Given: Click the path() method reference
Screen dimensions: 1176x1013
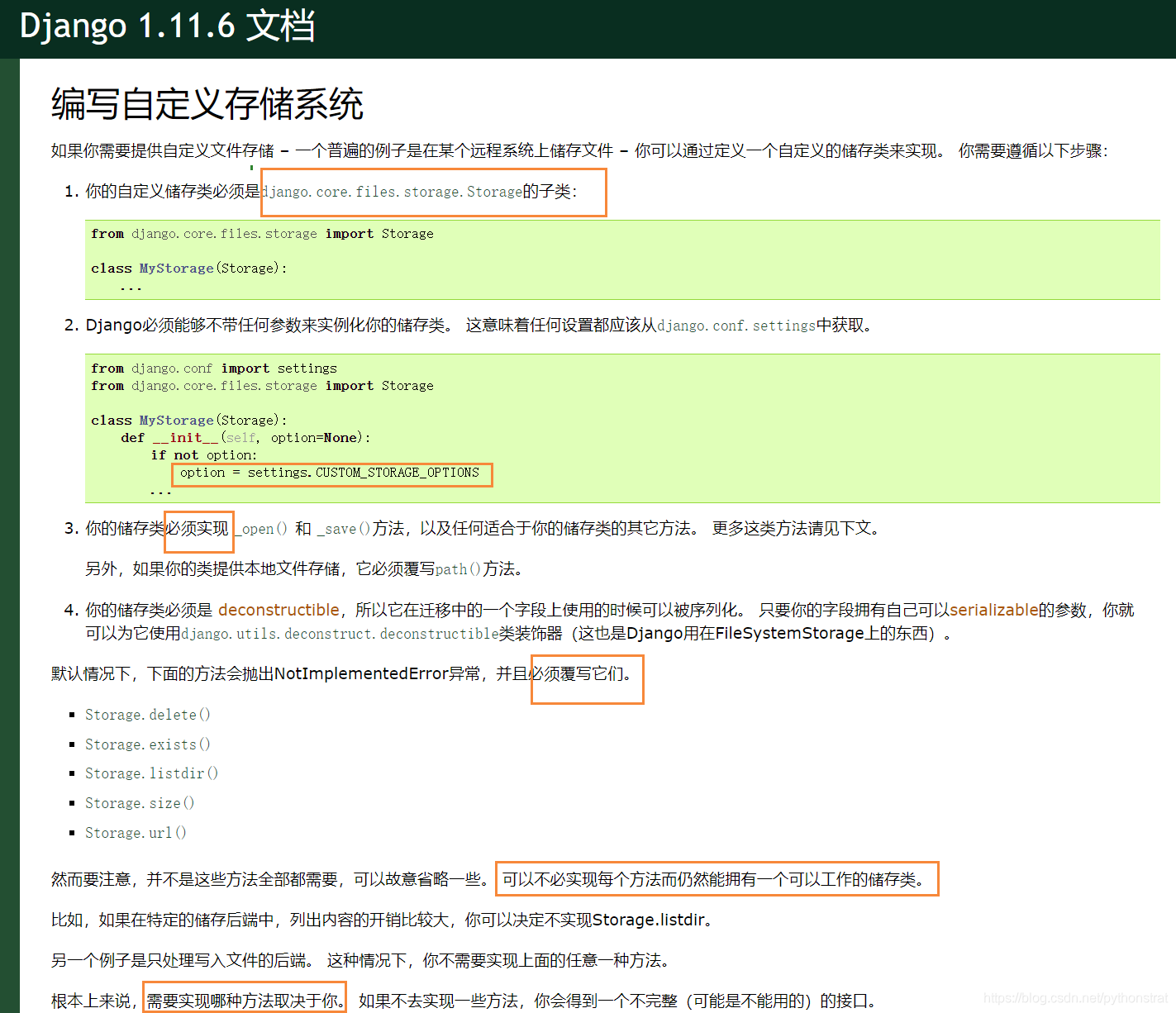Looking at the screenshot, I should [x=459, y=569].
